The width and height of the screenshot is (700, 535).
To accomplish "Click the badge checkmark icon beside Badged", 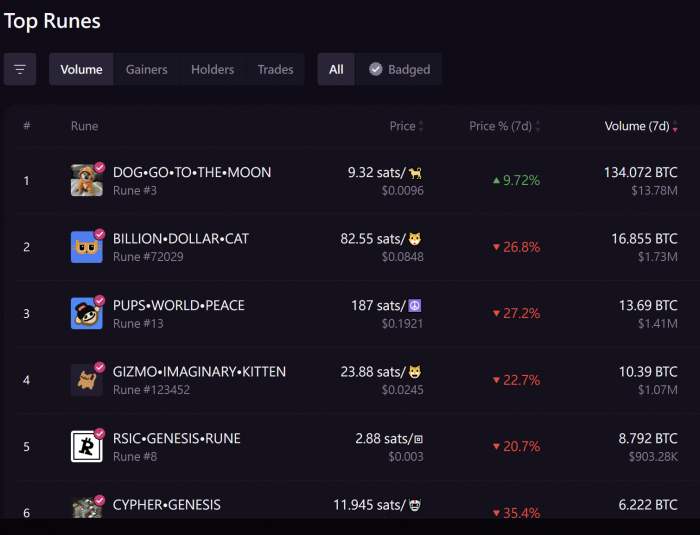I will tap(376, 69).
